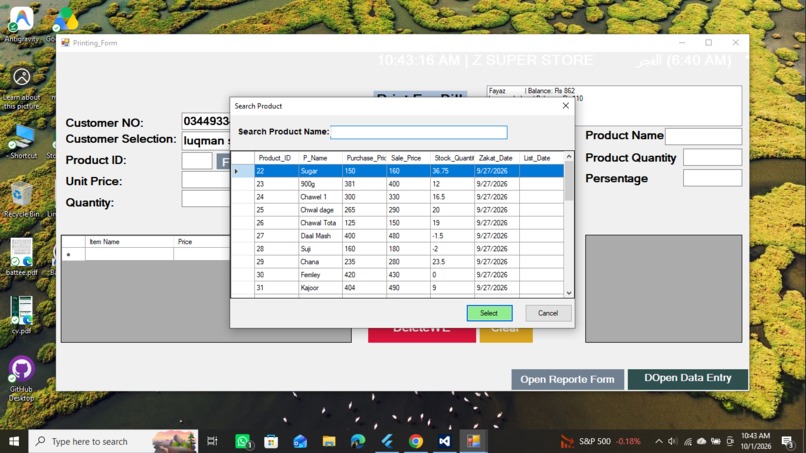Image resolution: width=806 pixels, height=453 pixels.
Task: Switch to Visual Studio in the taskbar
Action: pyautogui.click(x=445, y=441)
